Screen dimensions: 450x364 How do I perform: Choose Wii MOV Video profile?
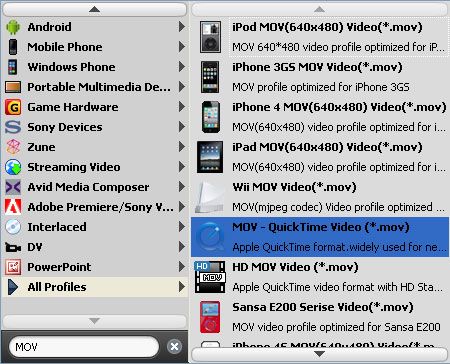point(320,197)
